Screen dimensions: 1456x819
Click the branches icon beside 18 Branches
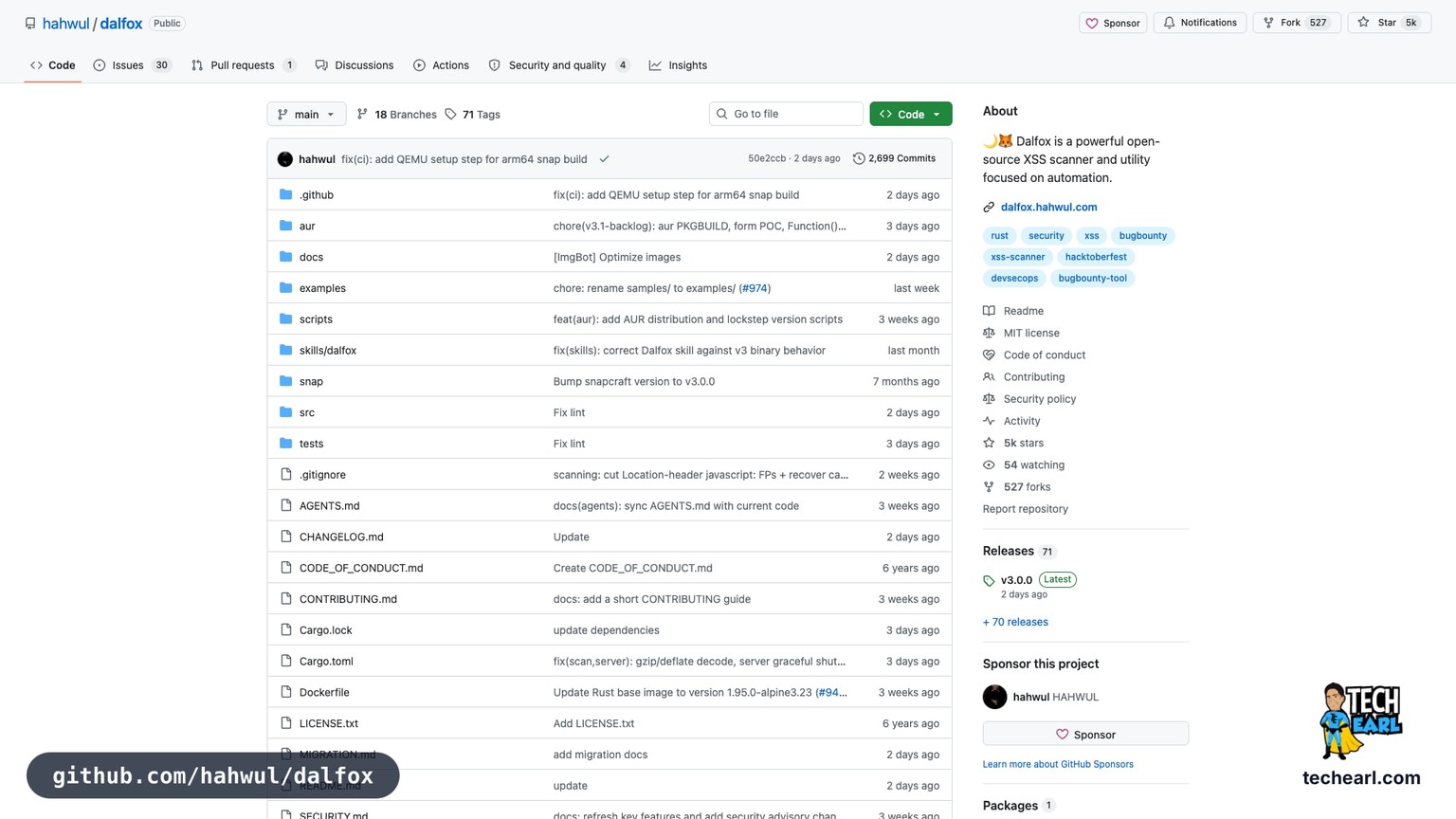tap(362, 114)
